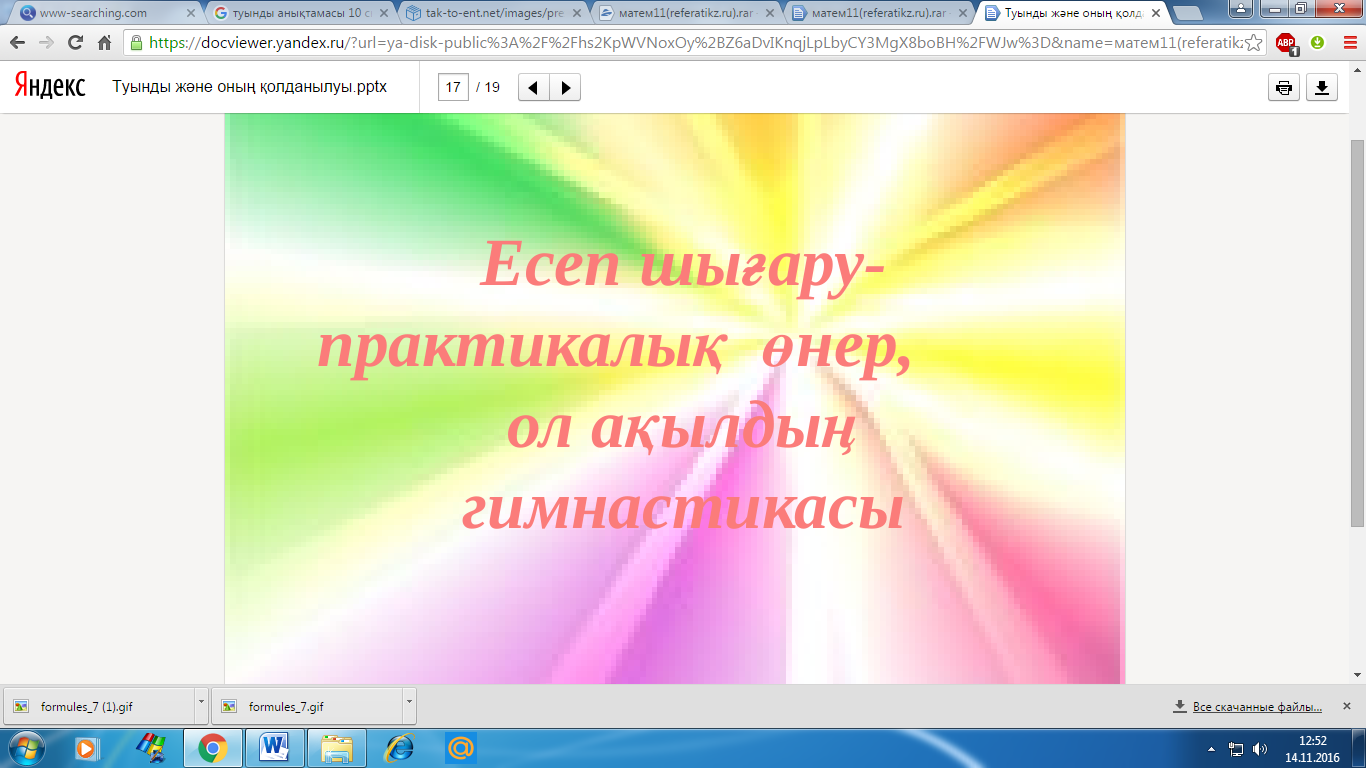This screenshot has width=1366, height=768.
Task: Click the Яндекс logo
Action: pyautogui.click(x=50, y=87)
